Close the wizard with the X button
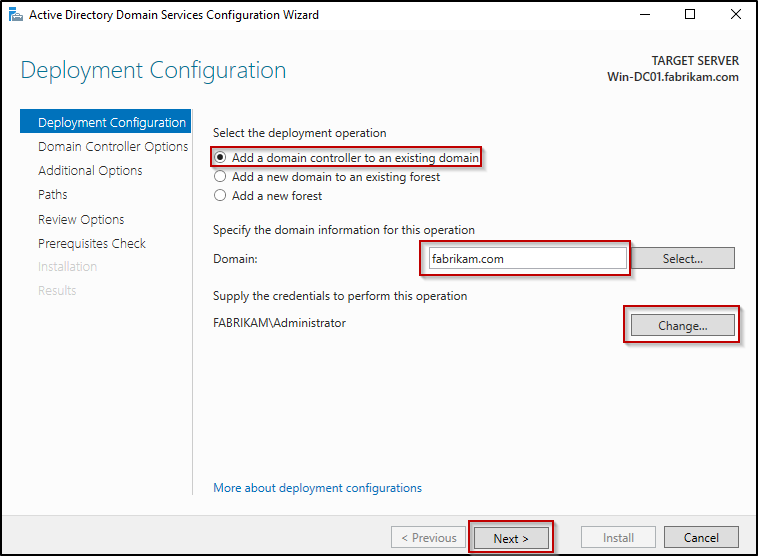The image size is (758, 556). pos(734,14)
